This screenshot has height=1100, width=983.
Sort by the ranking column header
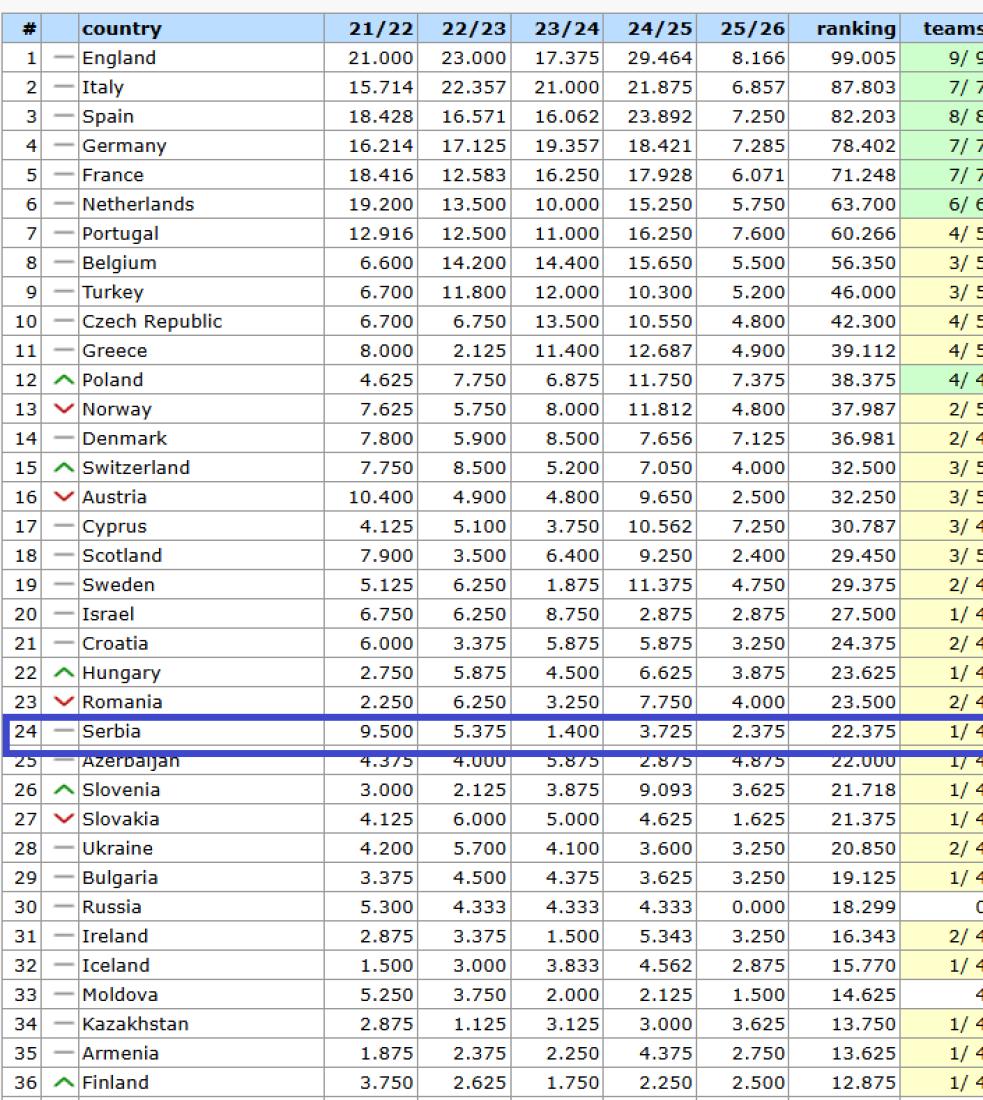[x=855, y=29]
